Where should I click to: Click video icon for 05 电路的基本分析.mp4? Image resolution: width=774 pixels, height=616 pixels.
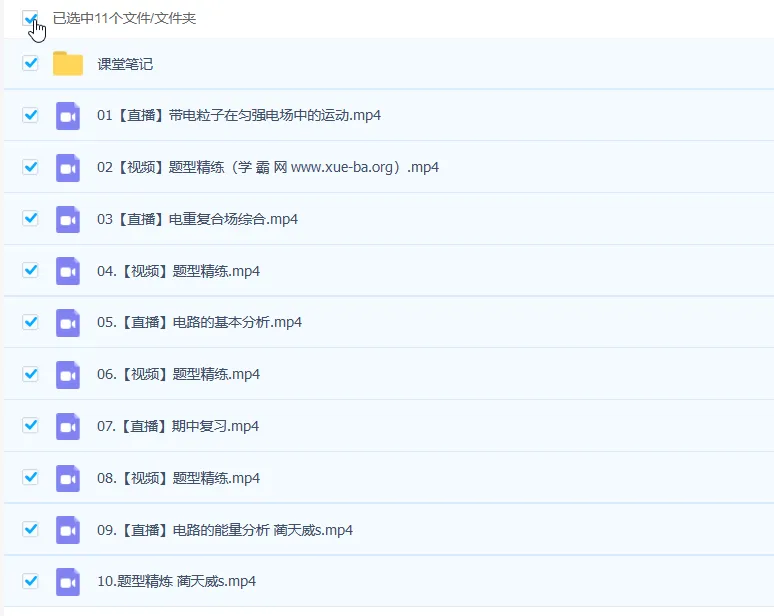(x=68, y=322)
